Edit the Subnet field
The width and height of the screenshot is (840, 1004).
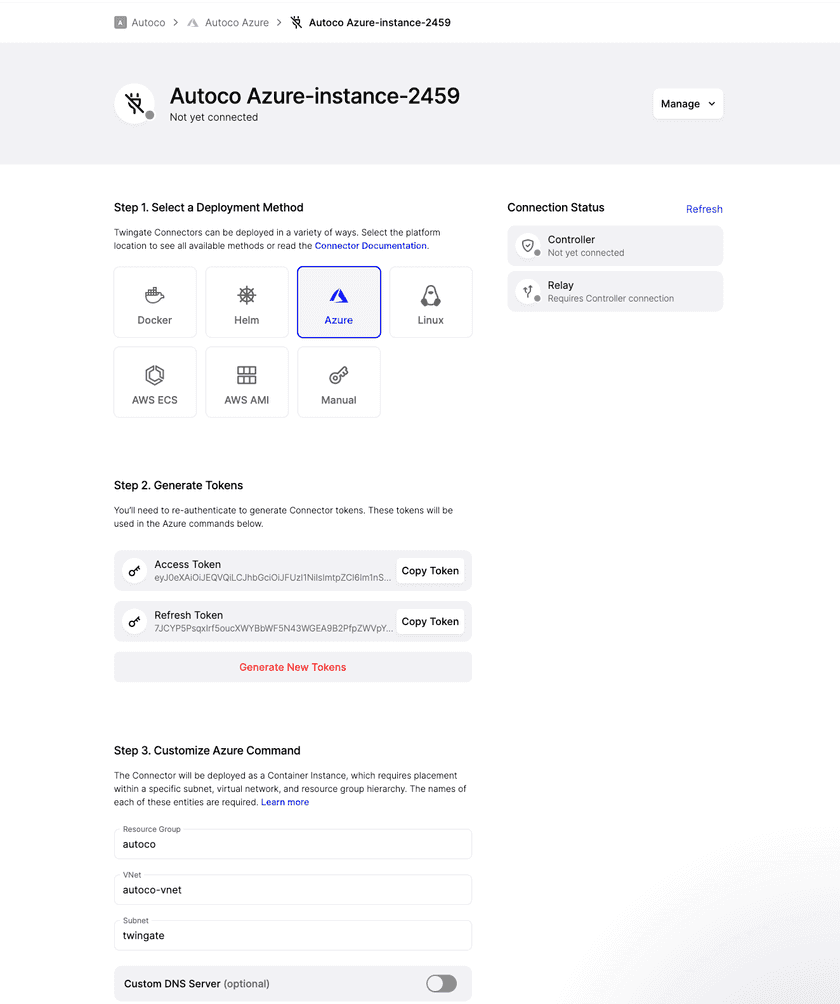293,935
